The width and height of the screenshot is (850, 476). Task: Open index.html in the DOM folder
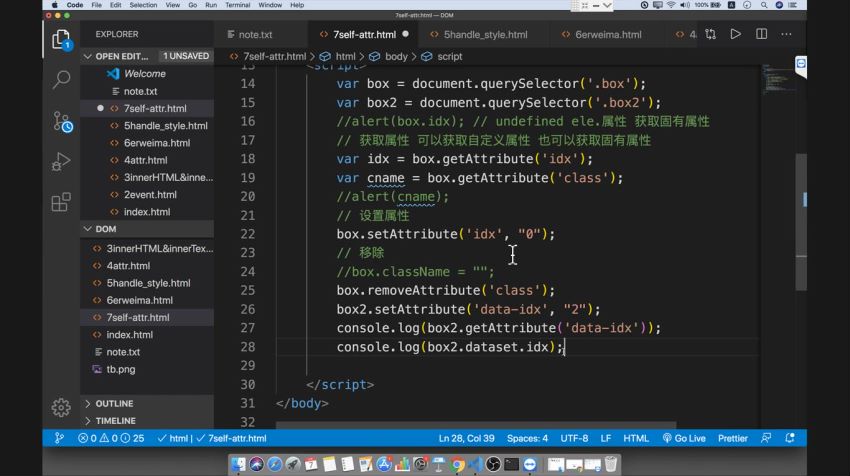(147, 335)
